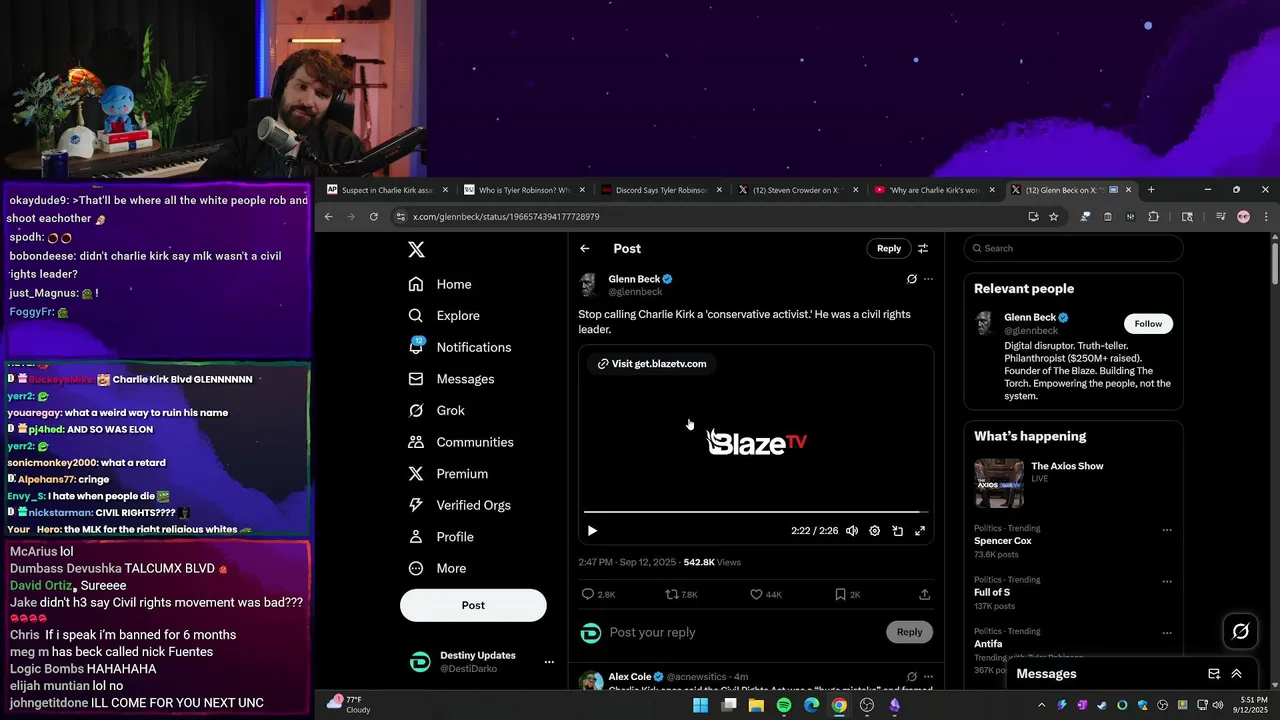Show hidden system tray icons

coord(1042,705)
